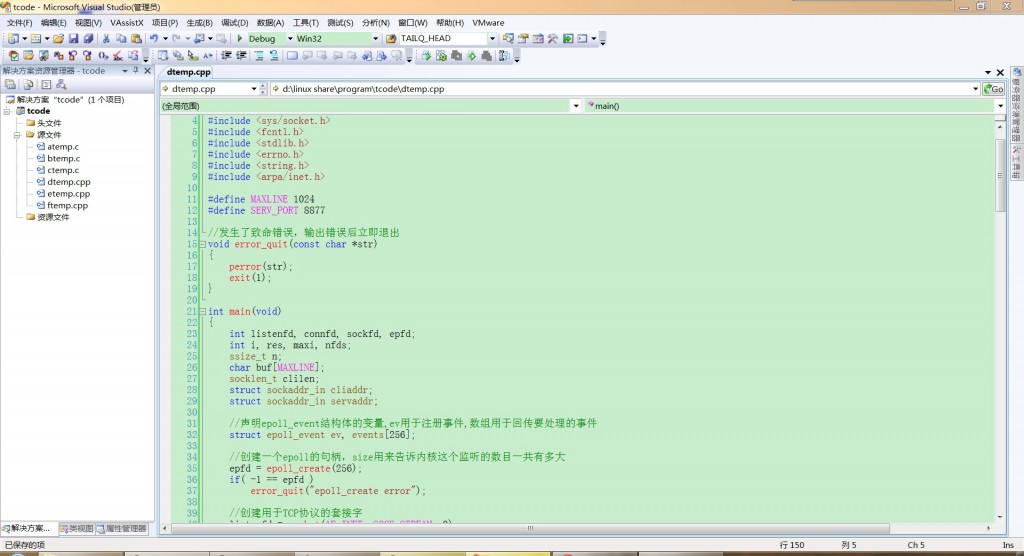Image resolution: width=1024 pixels, height=556 pixels.
Task: Open the 文件(F) menu
Action: point(20,23)
